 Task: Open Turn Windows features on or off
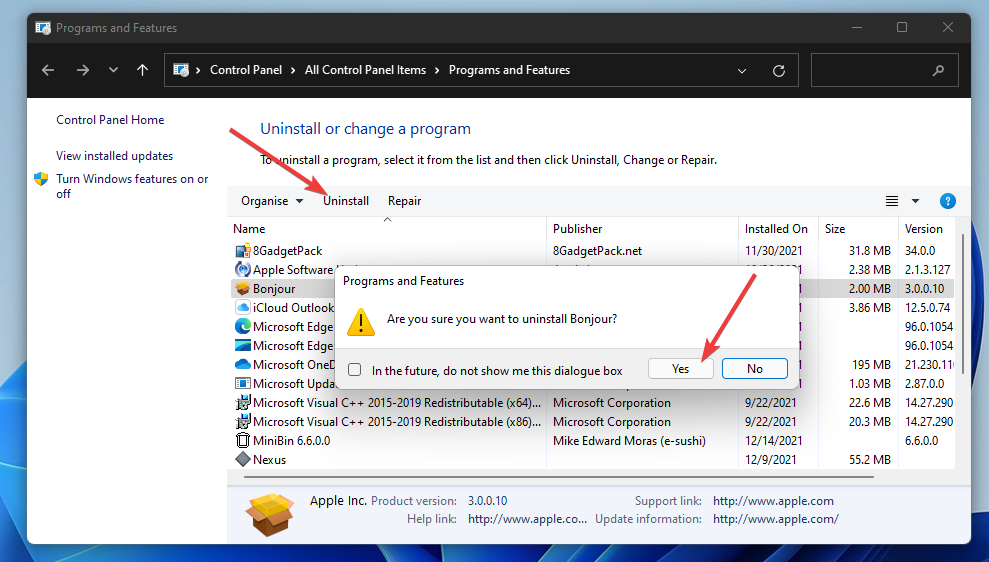point(132,186)
